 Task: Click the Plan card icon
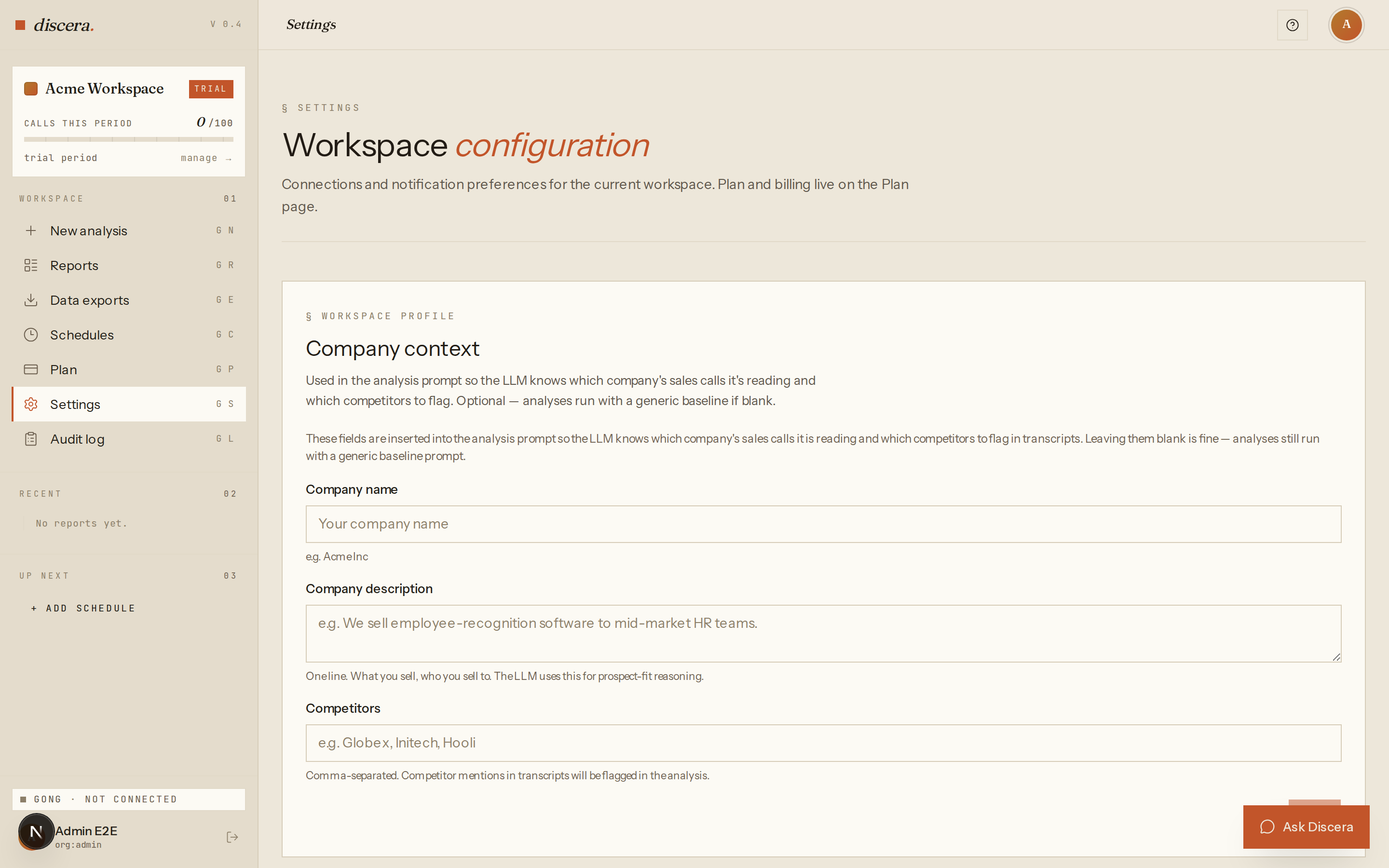point(31,369)
